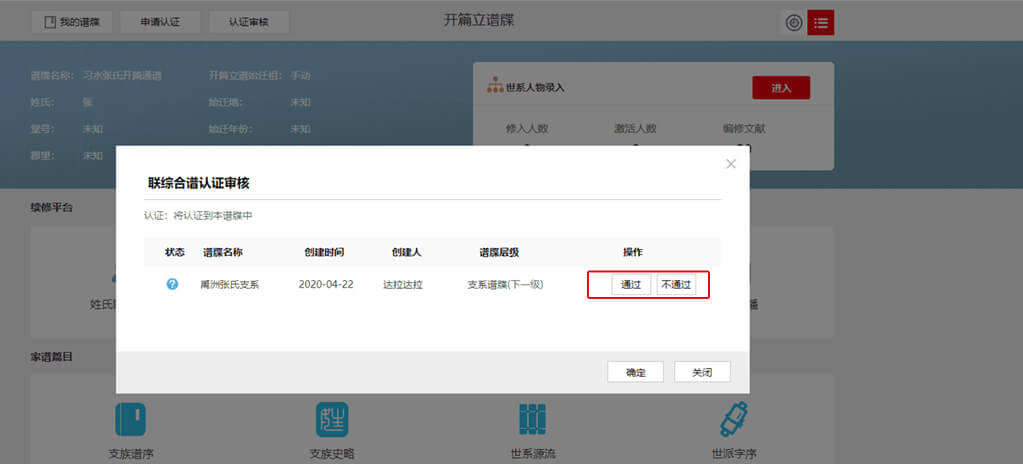Click the 创建时间 column header
1023x464 pixels.
click(324, 252)
